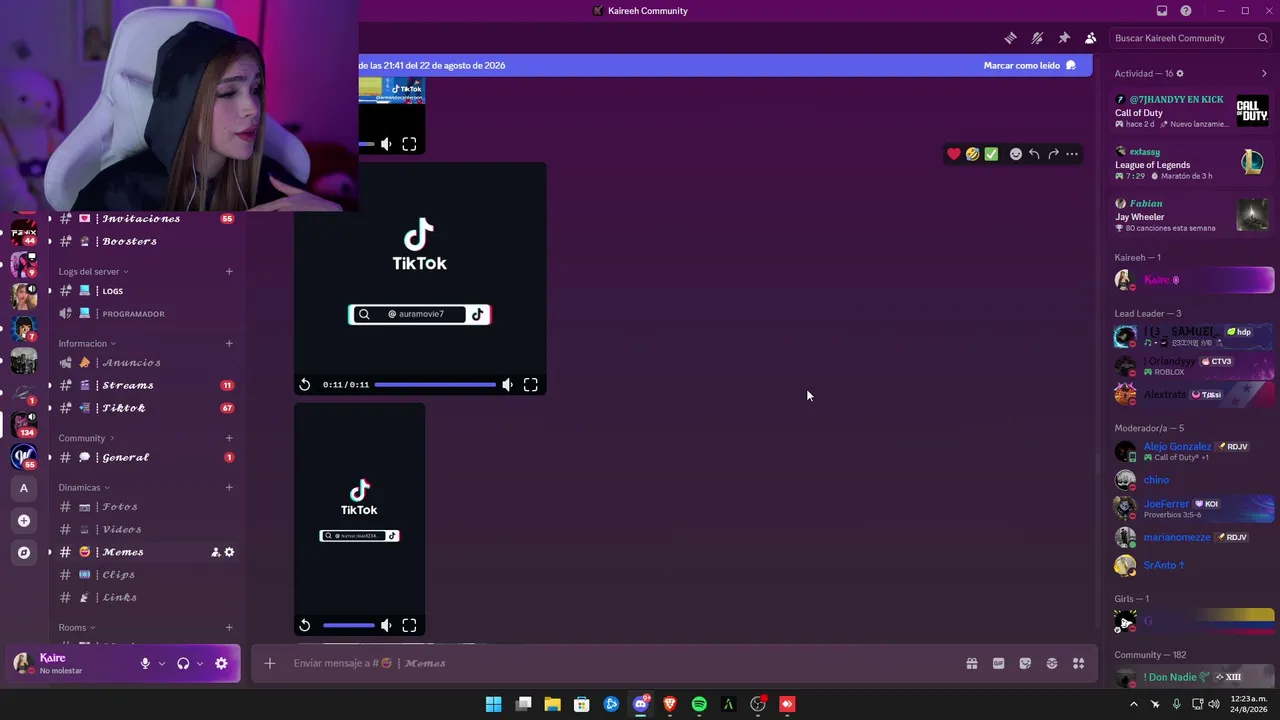Create channel in Informacion category
Viewport: 1280px width, 720px height.
(229, 344)
